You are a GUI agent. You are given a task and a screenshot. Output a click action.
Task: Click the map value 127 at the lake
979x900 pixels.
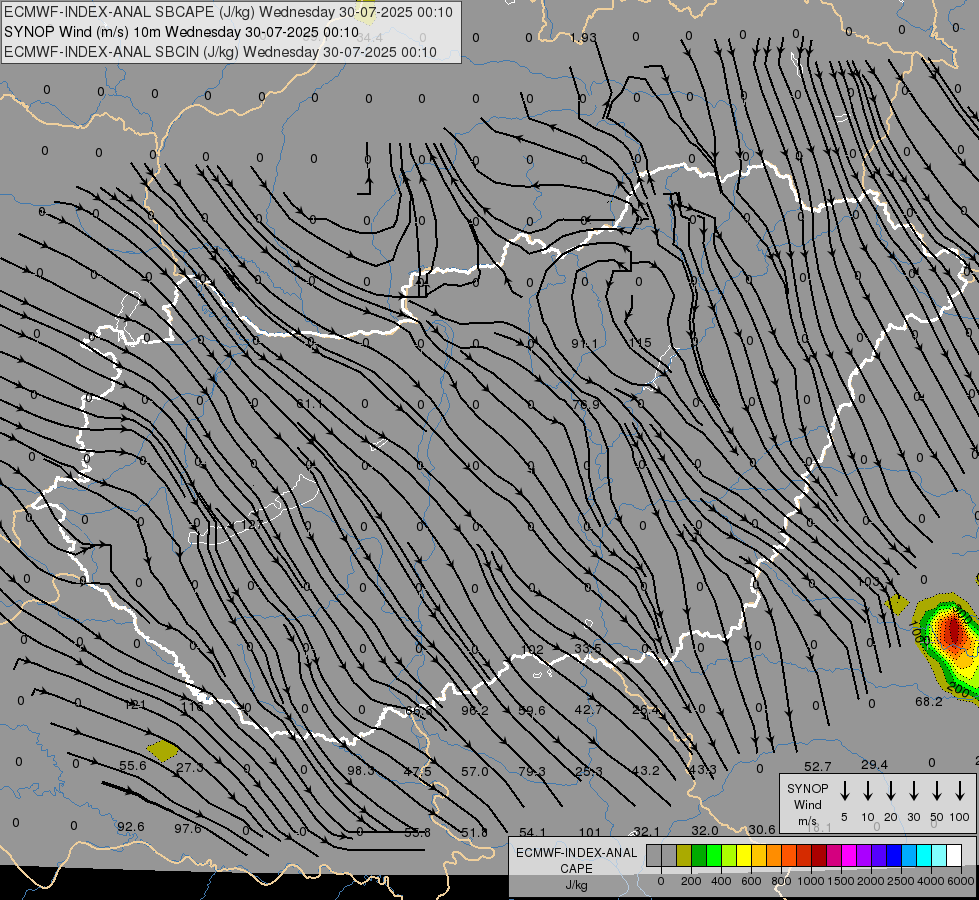click(x=251, y=524)
